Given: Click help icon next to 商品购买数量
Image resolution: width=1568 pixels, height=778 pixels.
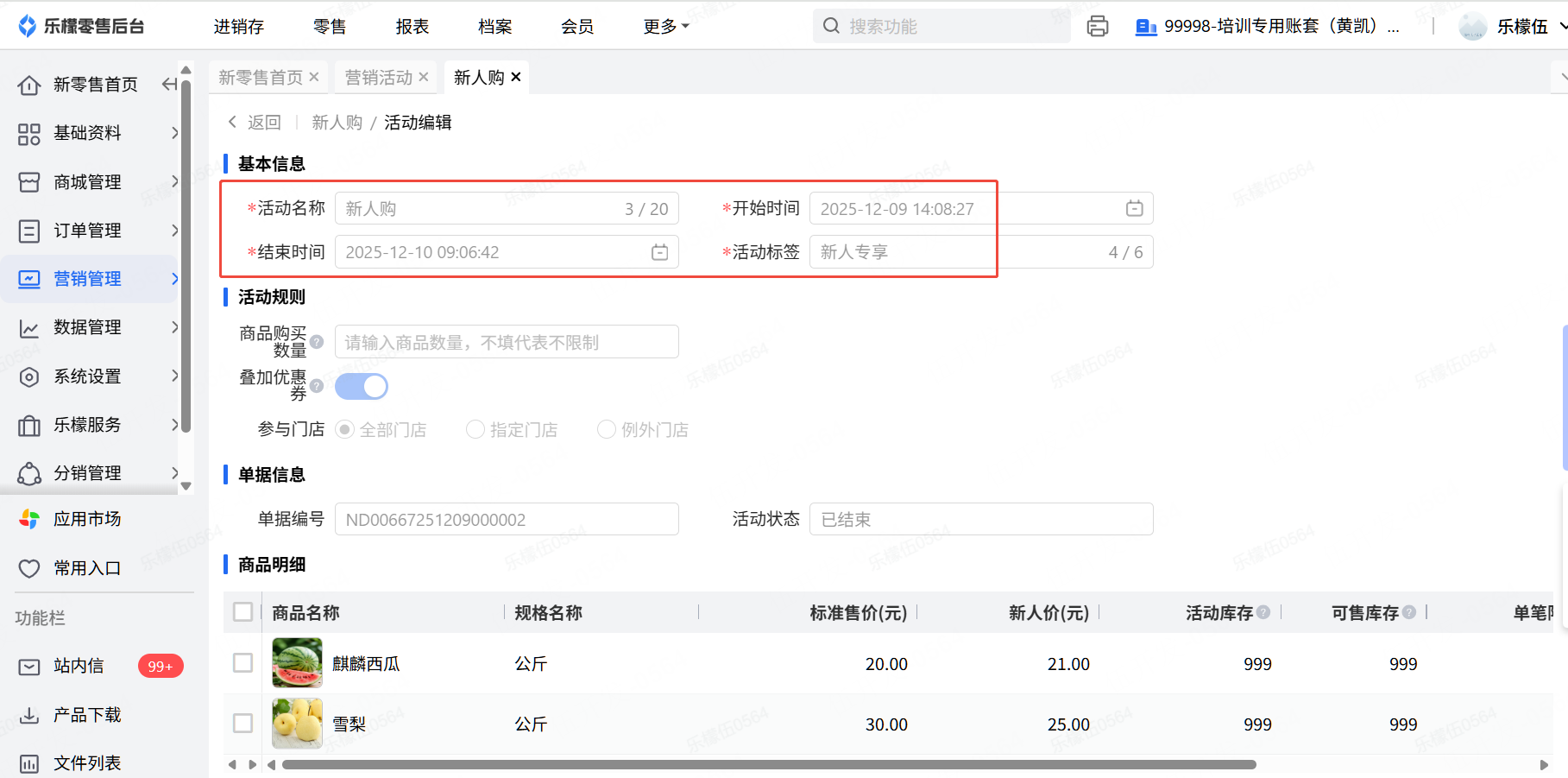Looking at the screenshot, I should (x=317, y=342).
